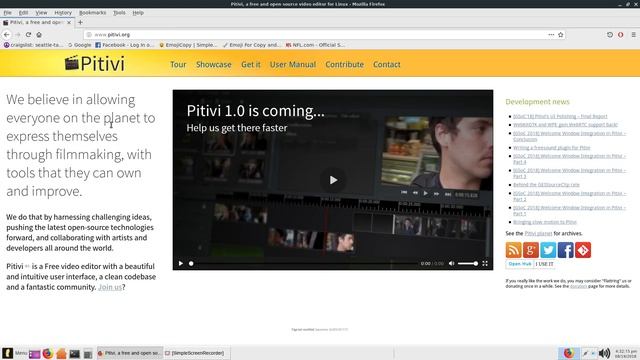Click the video seek progress bar

click(304, 264)
